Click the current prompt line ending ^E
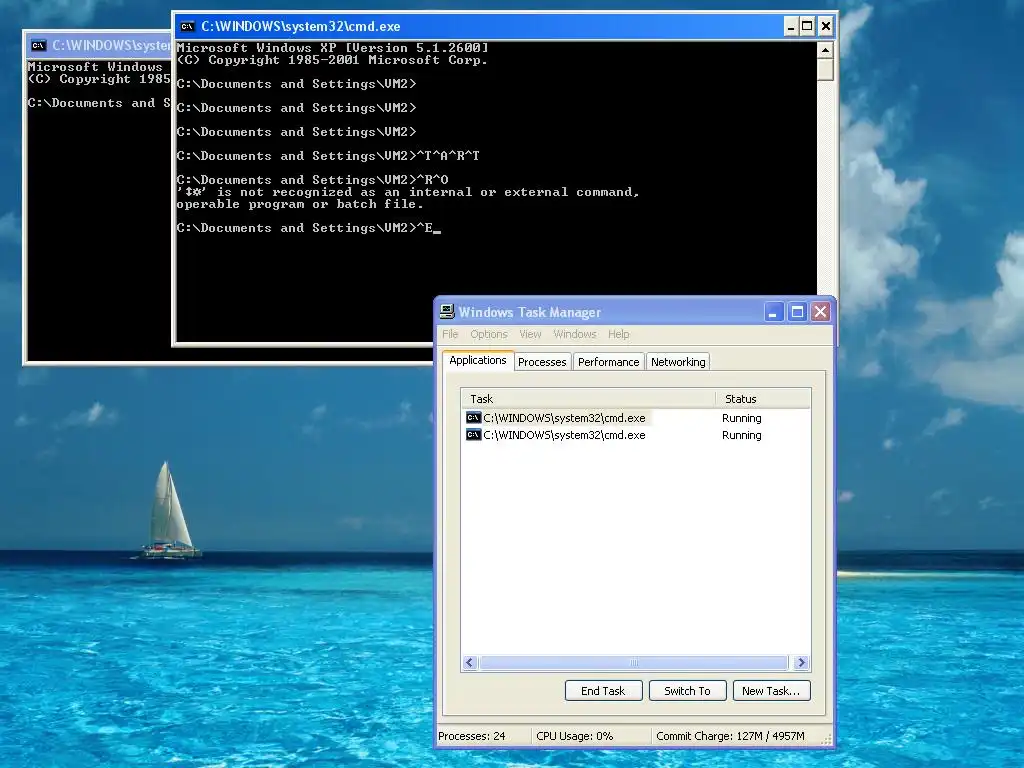1024x768 pixels. pyautogui.click(x=308, y=228)
